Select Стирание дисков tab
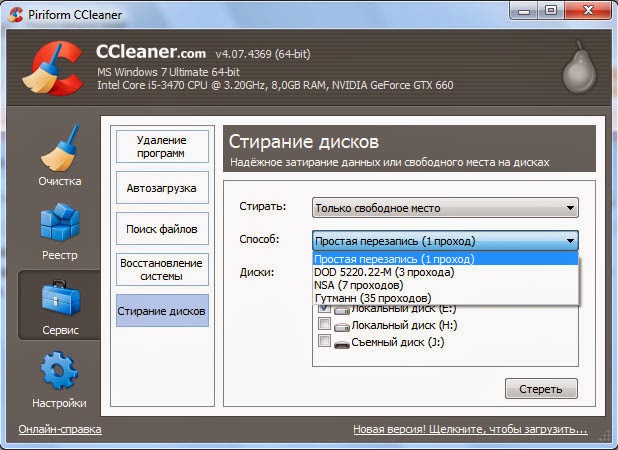 tap(162, 311)
